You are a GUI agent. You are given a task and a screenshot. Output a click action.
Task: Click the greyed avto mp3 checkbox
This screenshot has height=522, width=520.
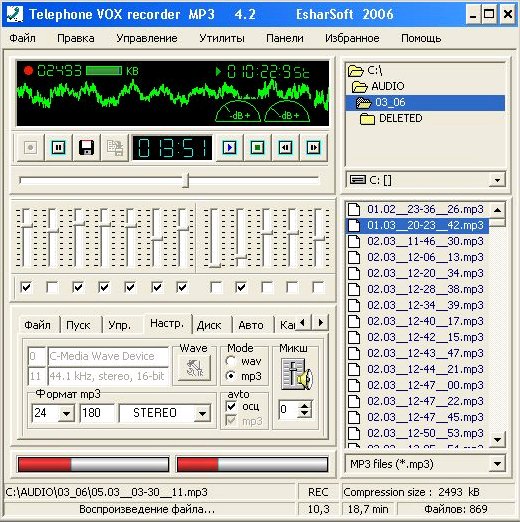(x=231, y=421)
